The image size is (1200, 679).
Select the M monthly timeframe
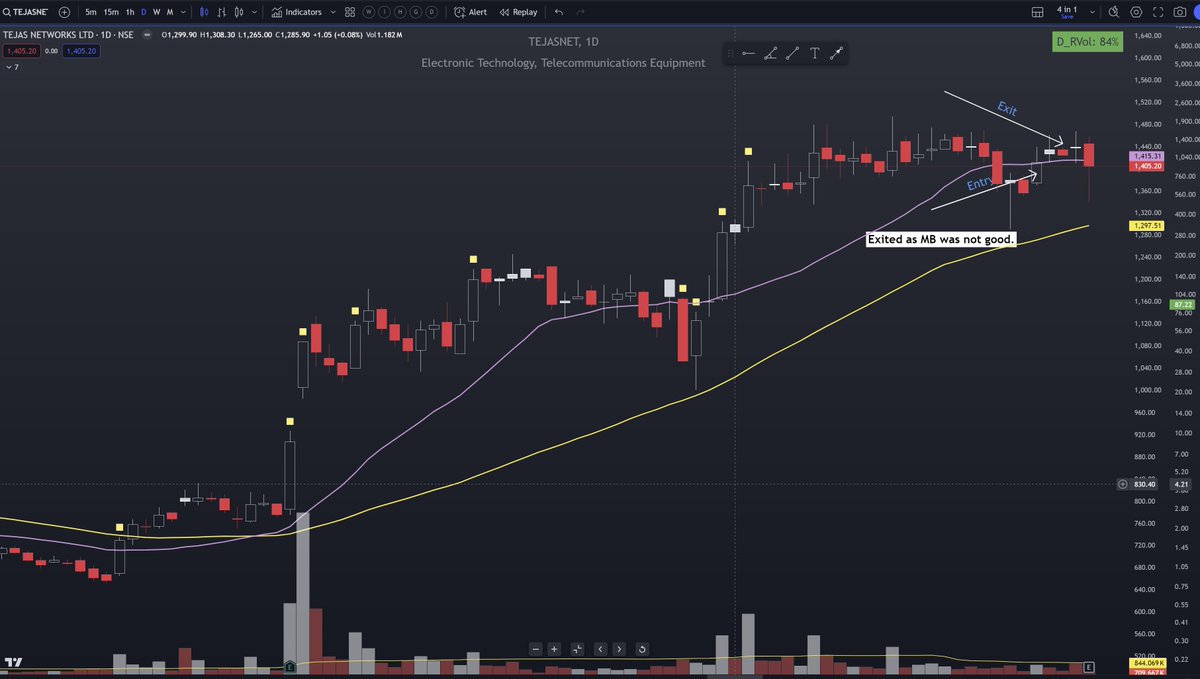tap(169, 12)
